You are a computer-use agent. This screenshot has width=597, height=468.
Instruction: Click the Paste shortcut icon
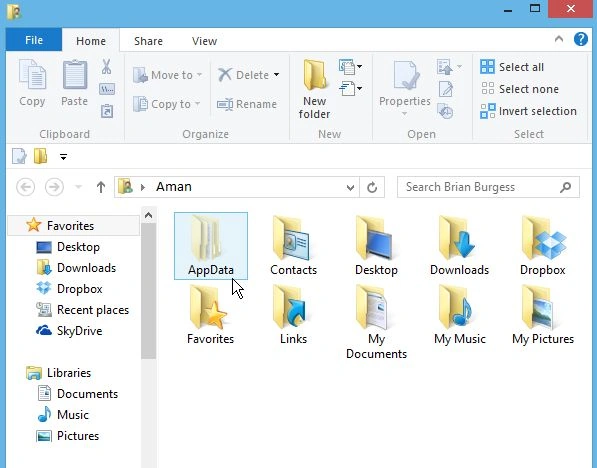coord(107,111)
